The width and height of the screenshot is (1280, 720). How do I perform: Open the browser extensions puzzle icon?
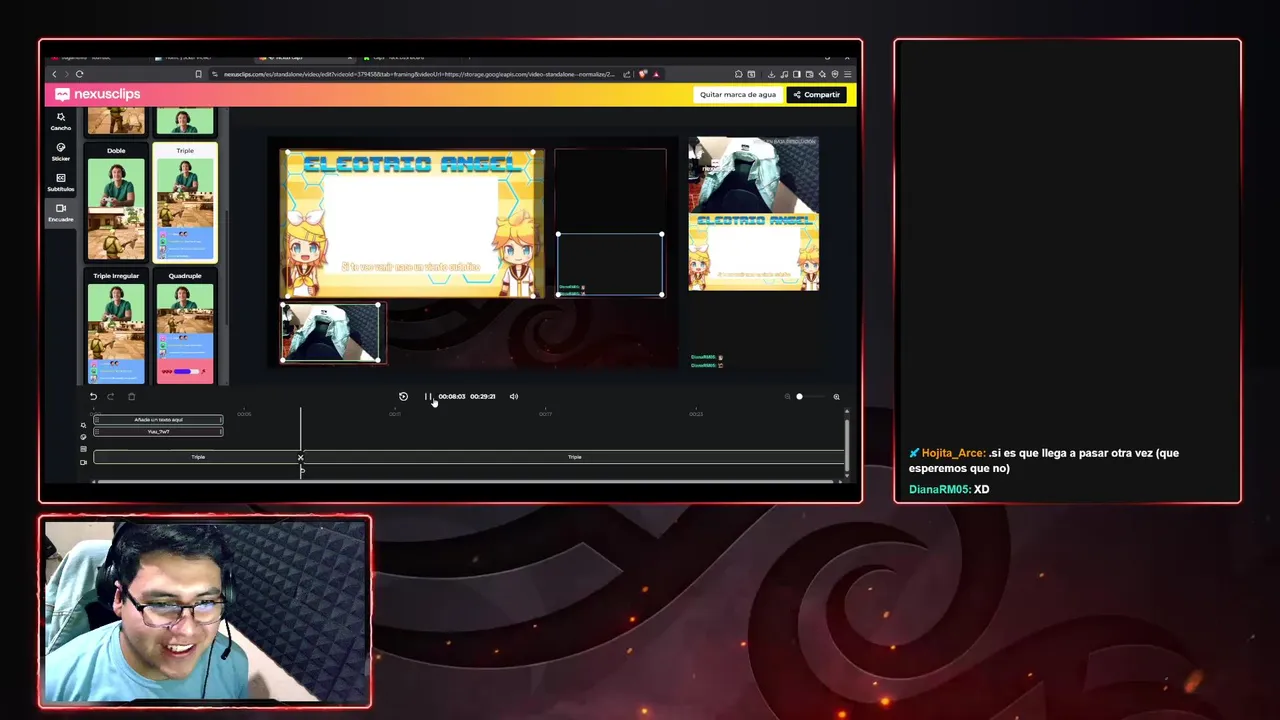click(x=738, y=74)
